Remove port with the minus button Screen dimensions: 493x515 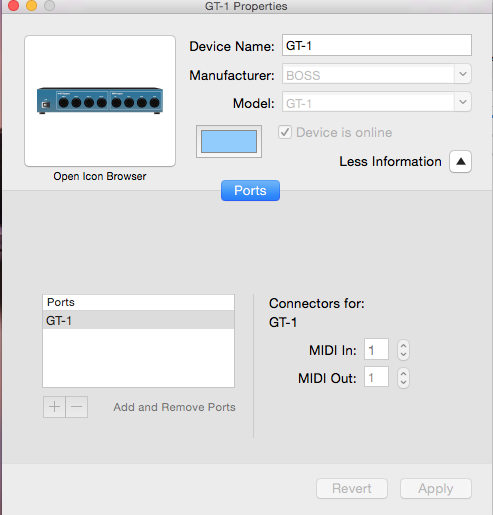click(x=77, y=407)
